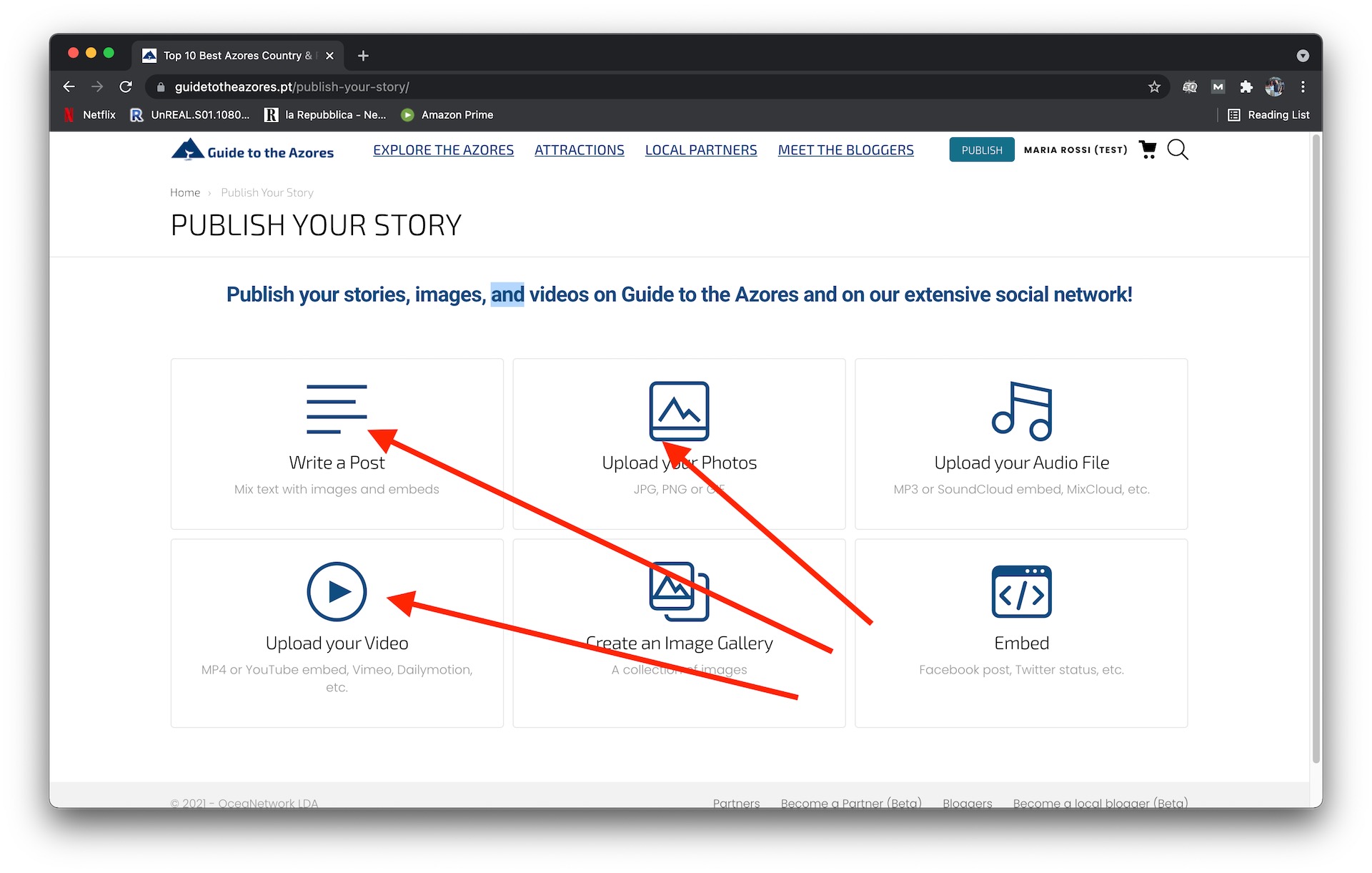The height and width of the screenshot is (873, 1372).
Task: Open the site search magnifier
Action: [x=1178, y=149]
